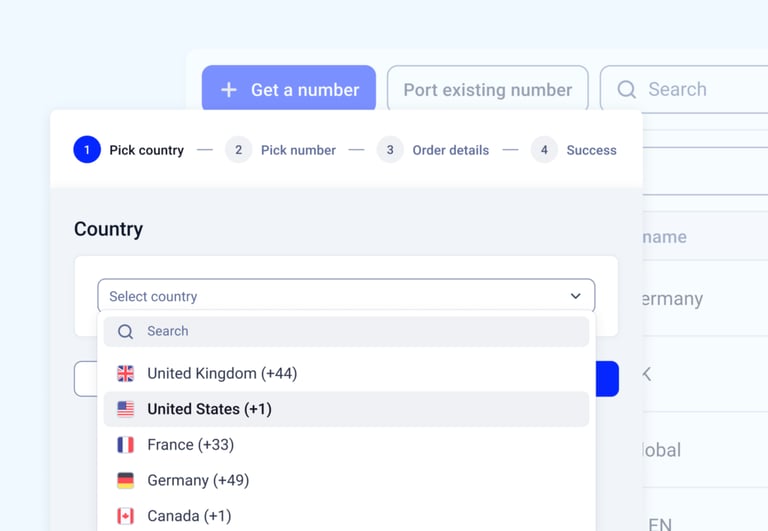Viewport: 768px width, 531px height.
Task: Go to step 3 Order details
Action: 433,150
